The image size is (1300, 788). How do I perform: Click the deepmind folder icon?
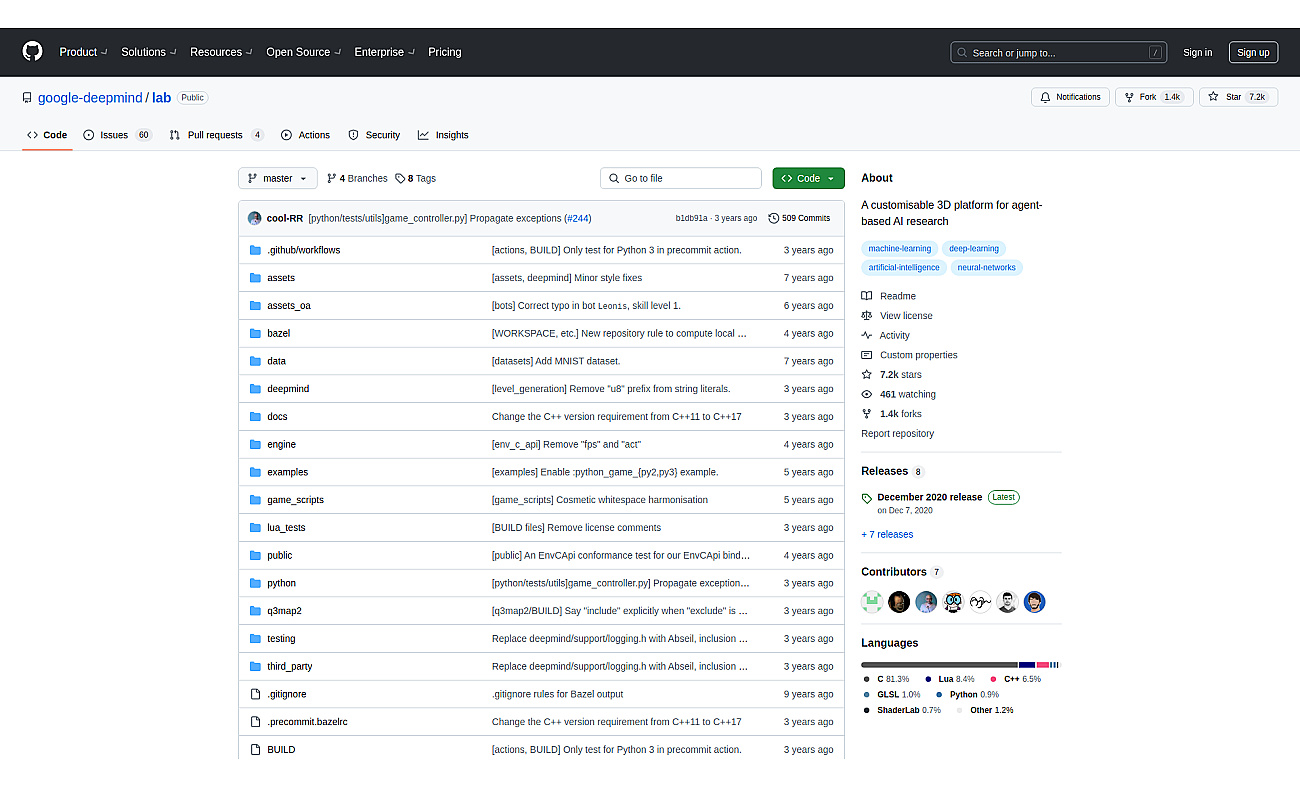[256, 389]
